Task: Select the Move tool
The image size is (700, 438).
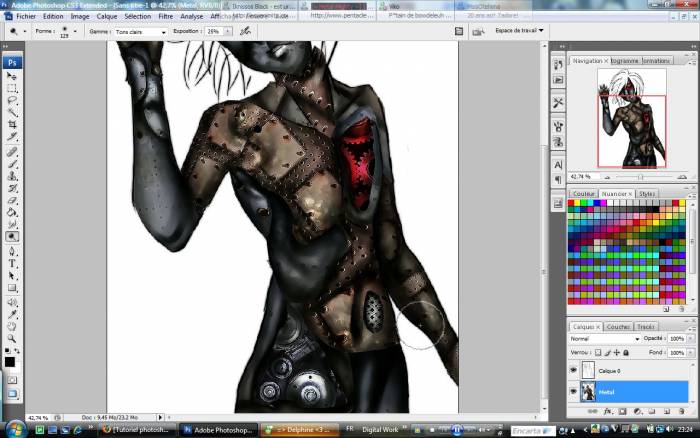Action: click(12, 76)
